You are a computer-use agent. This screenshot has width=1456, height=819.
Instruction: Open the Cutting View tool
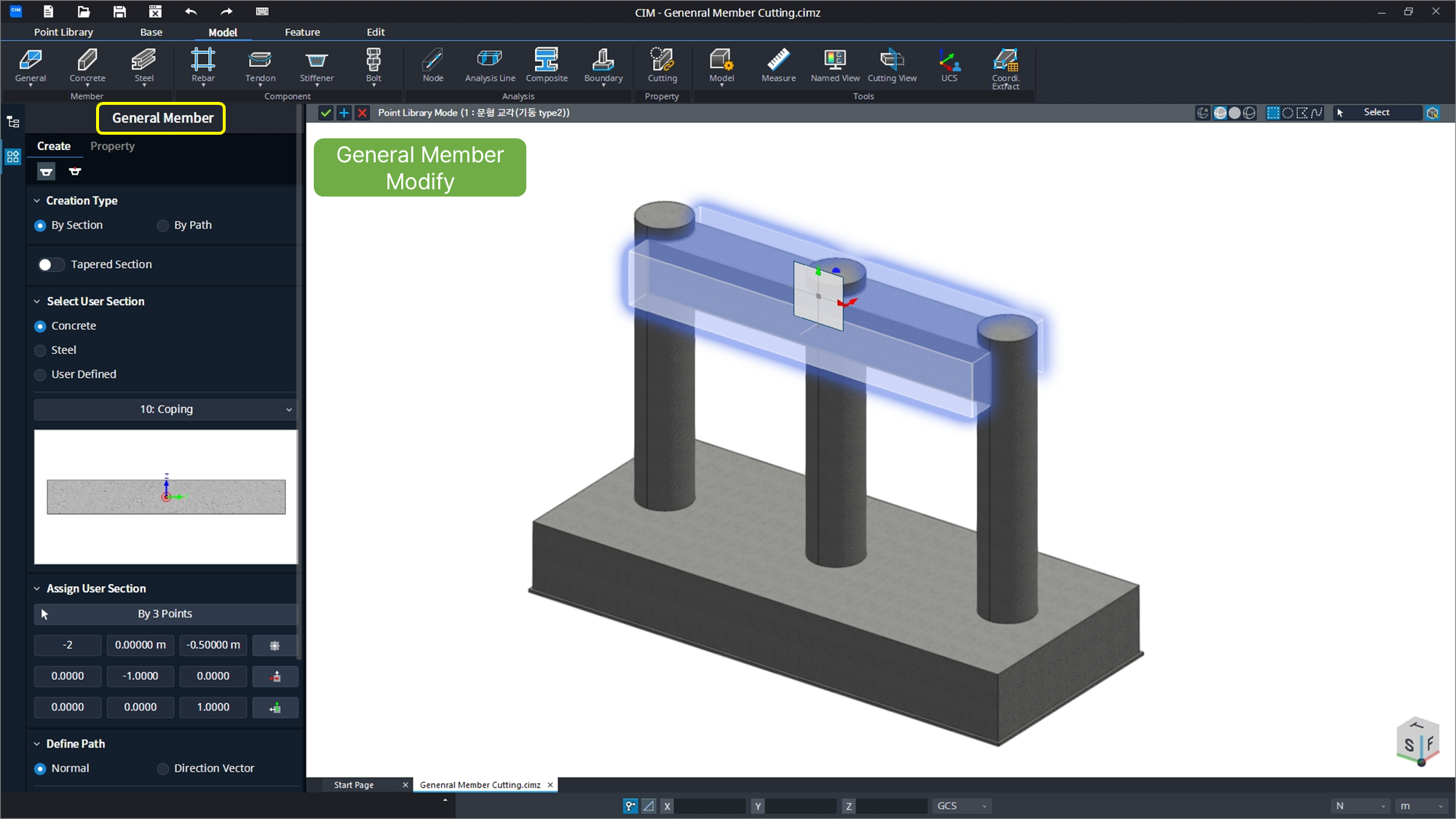click(892, 66)
